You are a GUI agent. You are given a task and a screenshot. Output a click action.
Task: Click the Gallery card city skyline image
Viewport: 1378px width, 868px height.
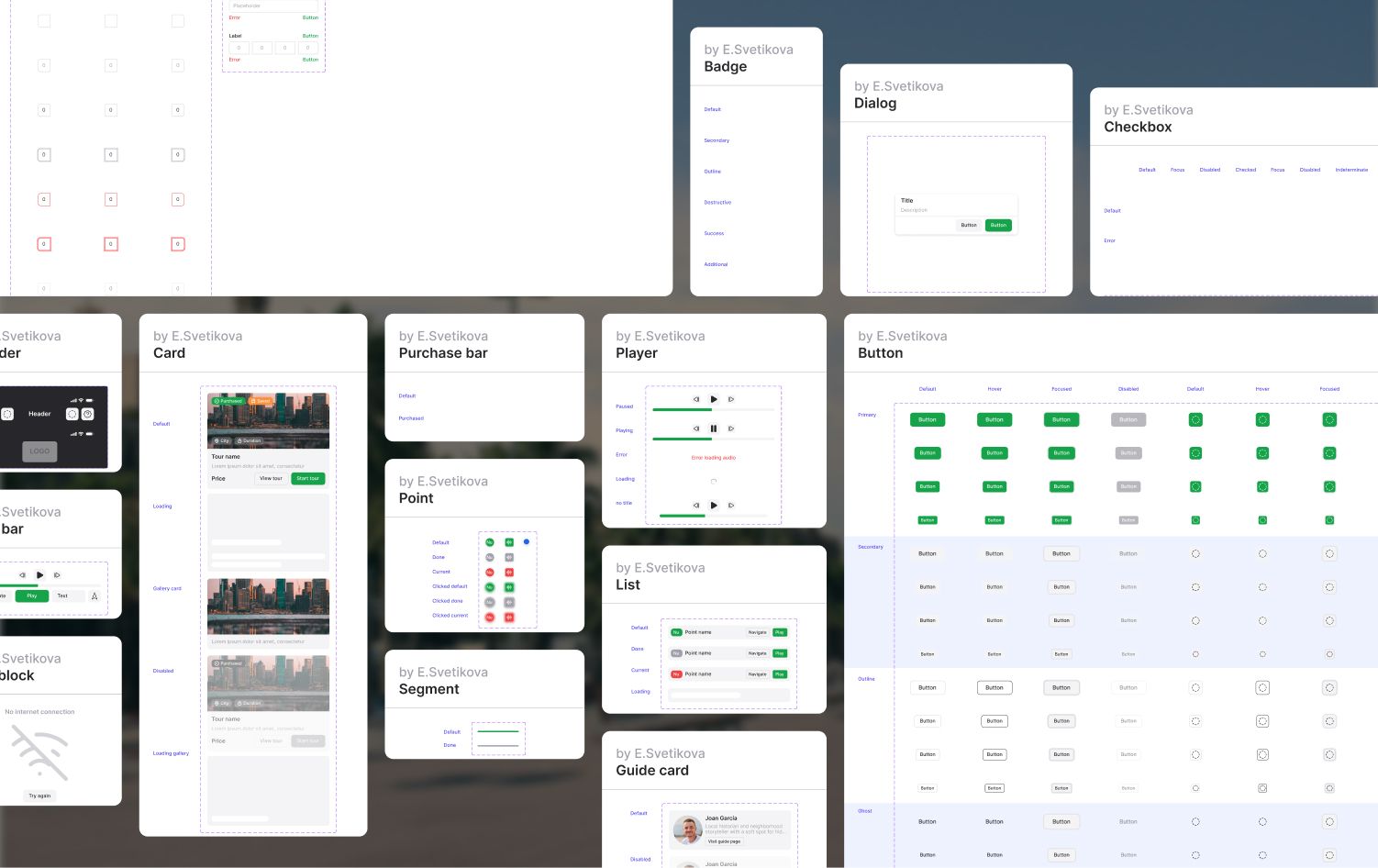click(x=268, y=606)
